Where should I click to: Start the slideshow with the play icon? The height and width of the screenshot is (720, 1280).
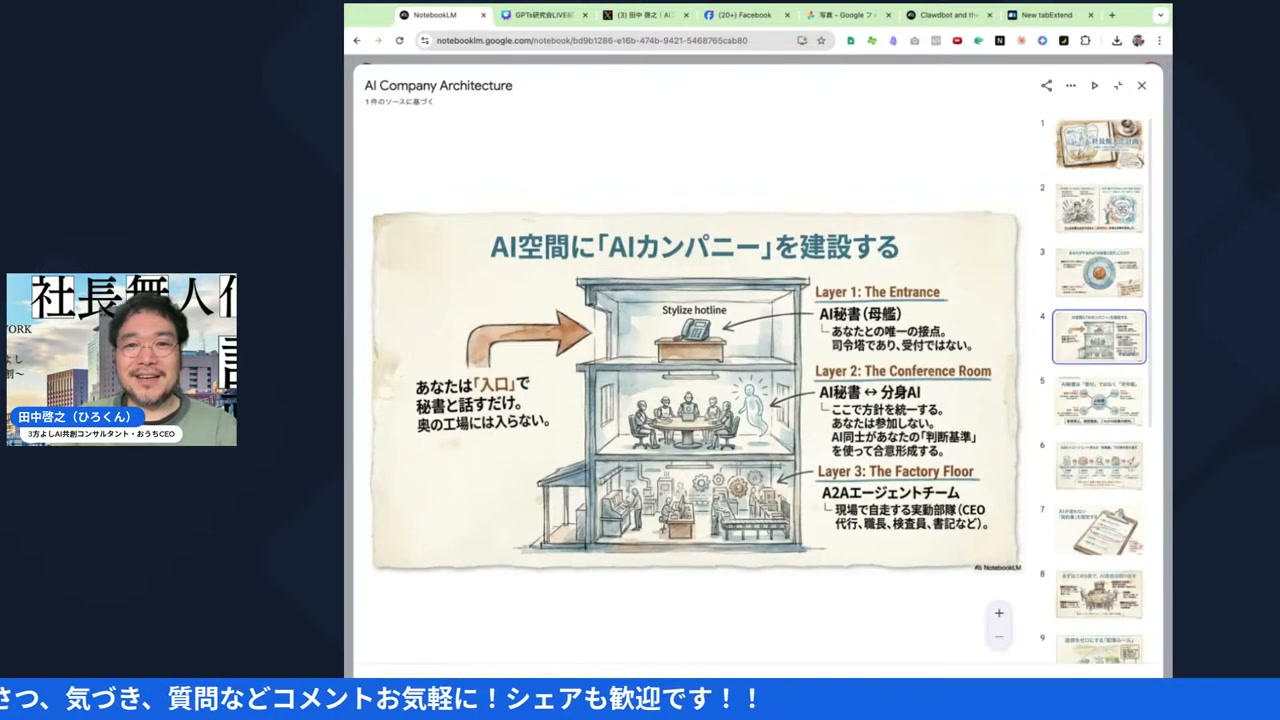tap(1094, 85)
